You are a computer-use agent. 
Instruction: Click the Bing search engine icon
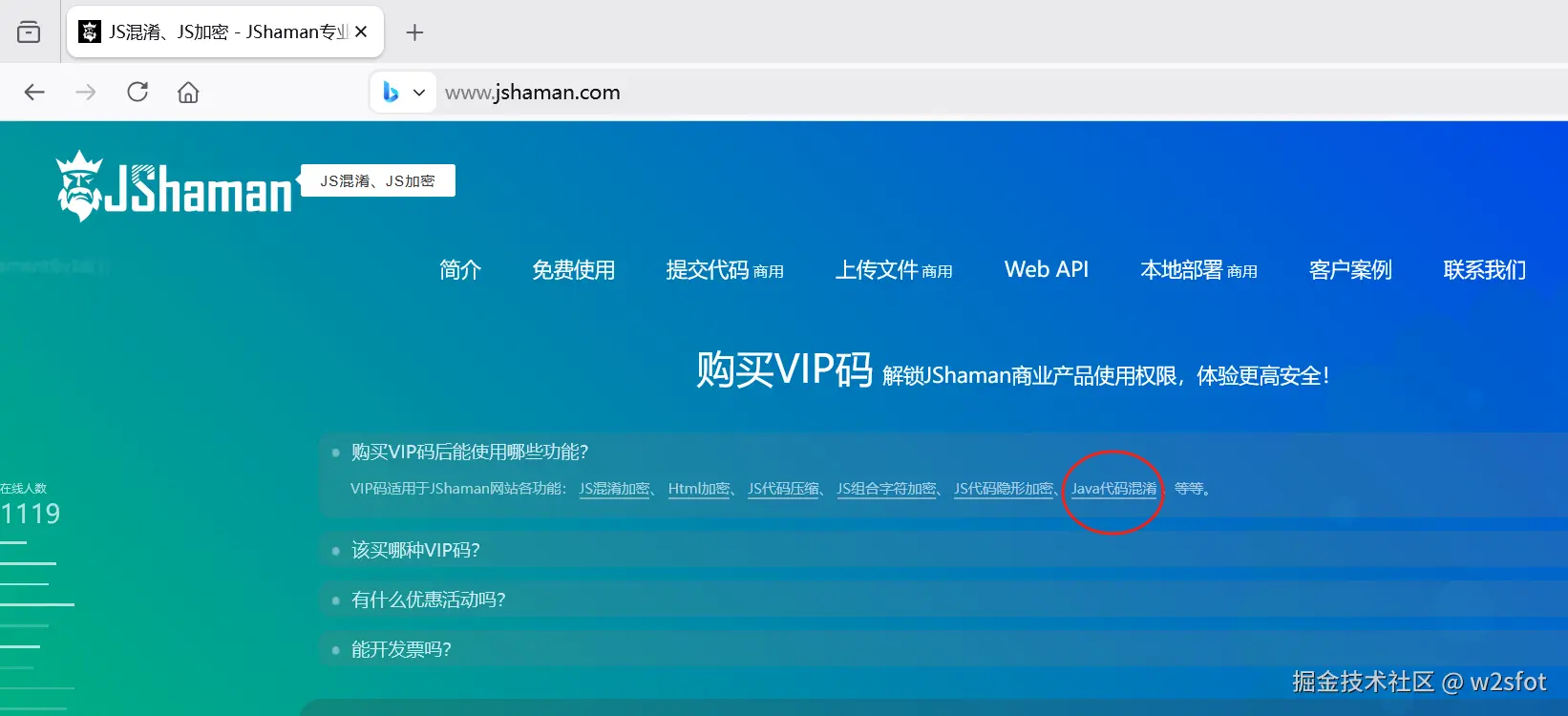tap(391, 92)
